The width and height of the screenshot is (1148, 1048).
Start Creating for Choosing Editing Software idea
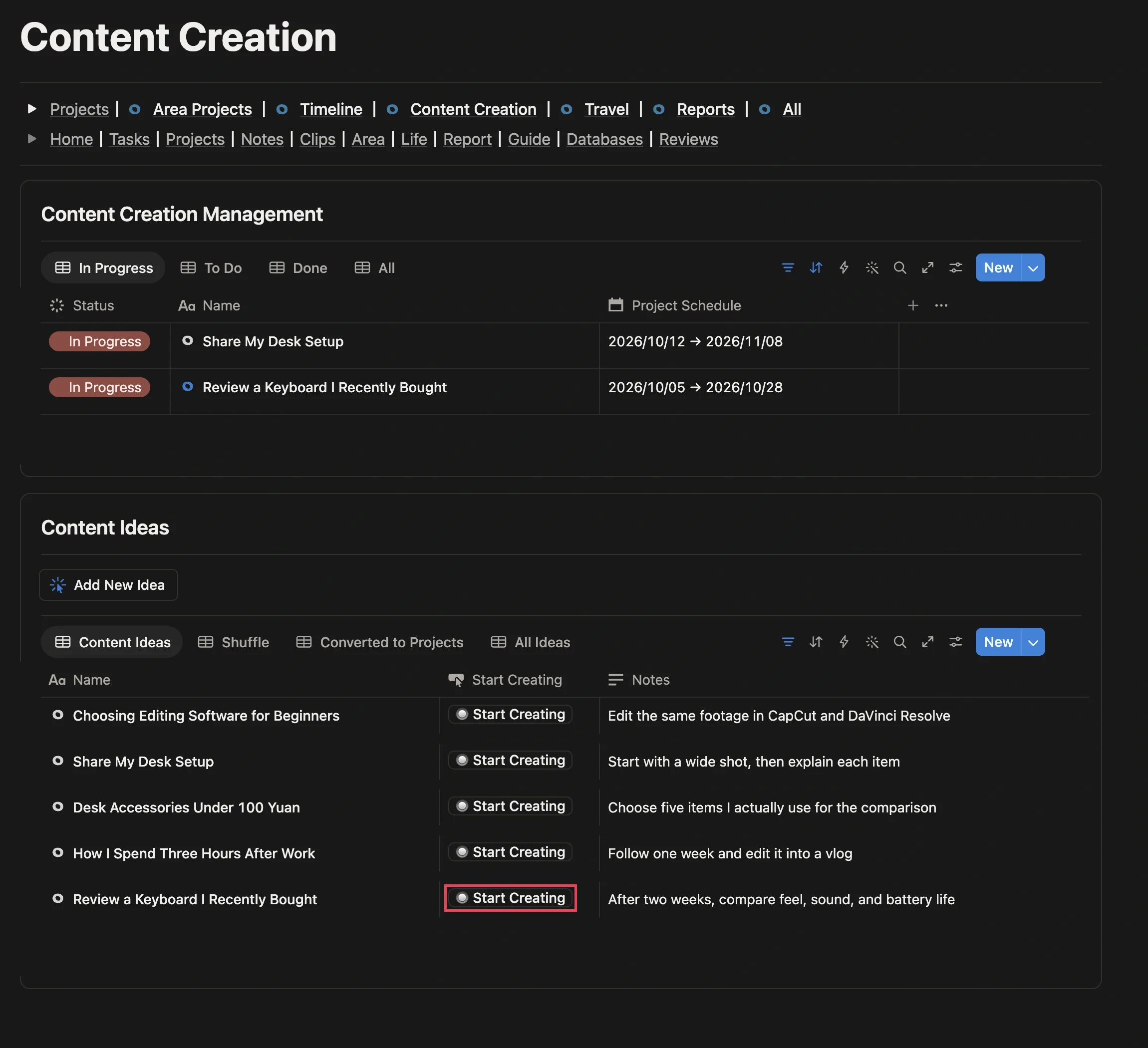coord(510,715)
